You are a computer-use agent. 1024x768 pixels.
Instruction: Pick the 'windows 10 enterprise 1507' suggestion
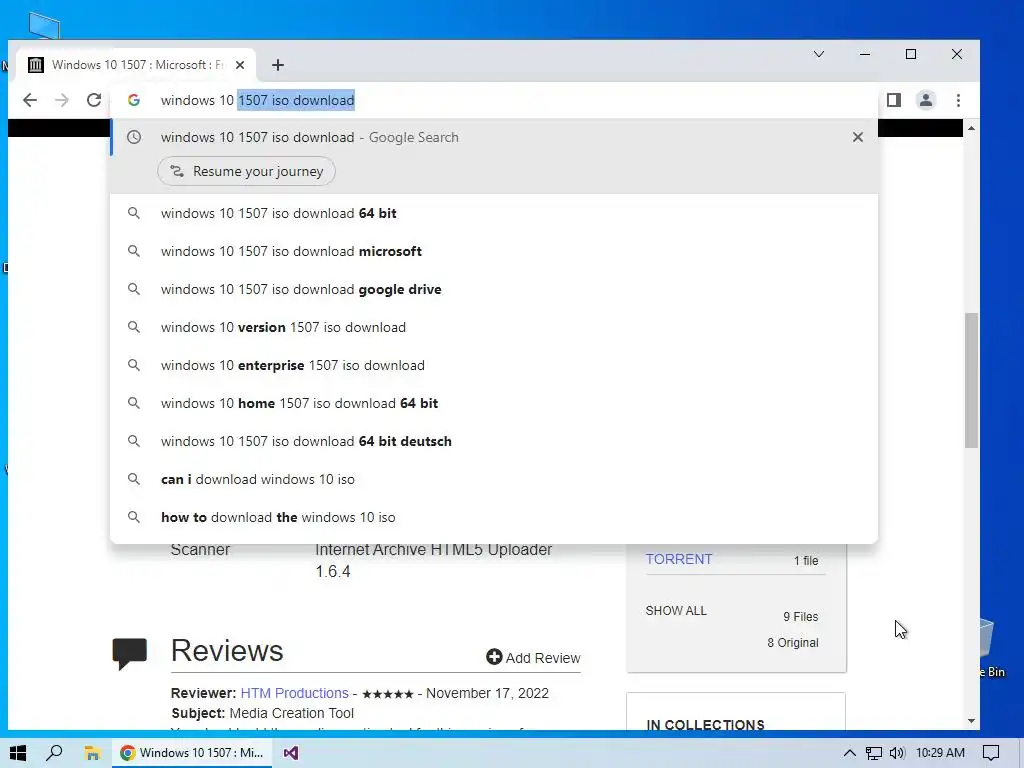pyautogui.click(x=494, y=365)
